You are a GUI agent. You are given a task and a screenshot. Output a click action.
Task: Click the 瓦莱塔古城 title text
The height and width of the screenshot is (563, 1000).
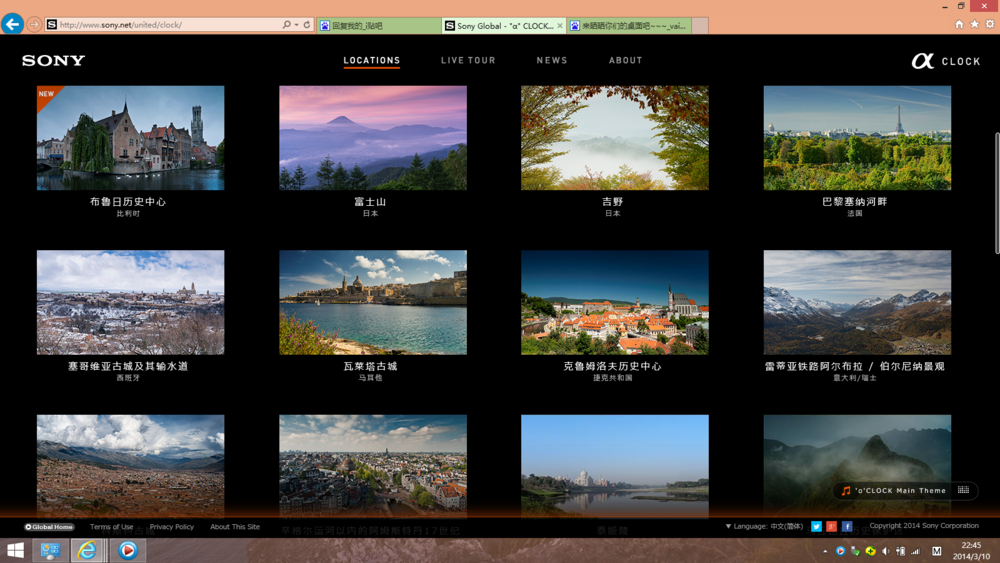click(370, 366)
